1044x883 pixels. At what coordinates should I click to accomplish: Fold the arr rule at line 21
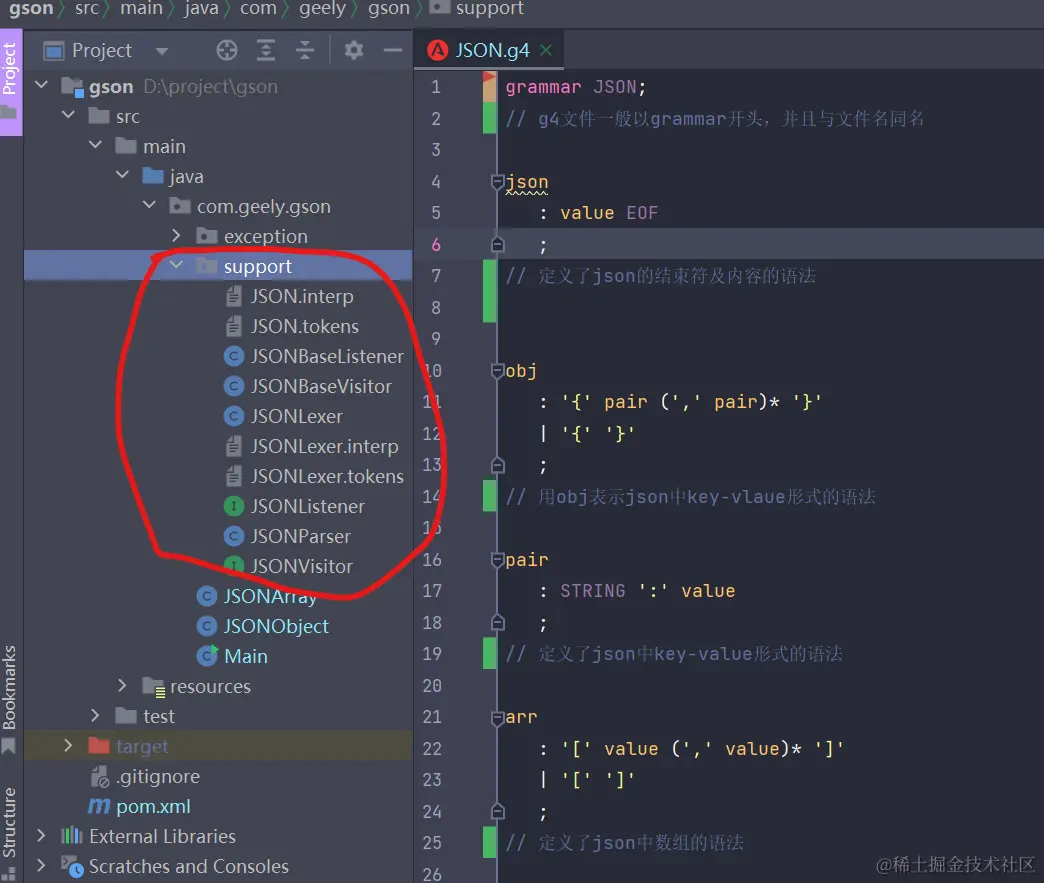497,717
